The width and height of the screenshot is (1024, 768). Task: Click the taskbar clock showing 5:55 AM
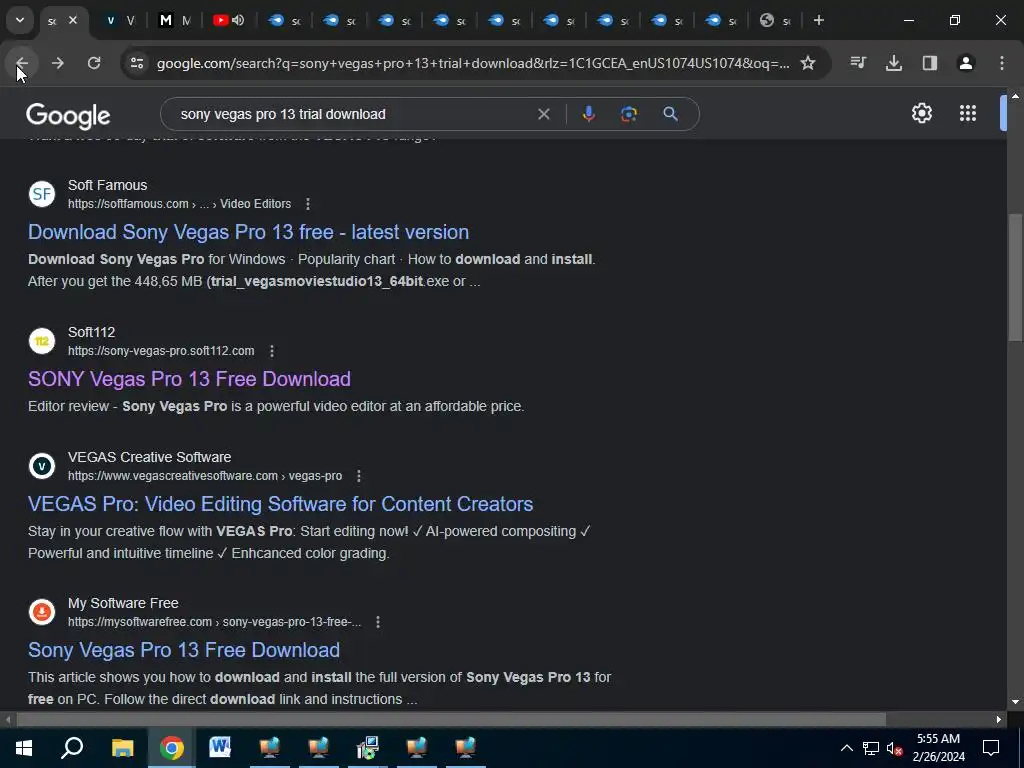(938, 748)
